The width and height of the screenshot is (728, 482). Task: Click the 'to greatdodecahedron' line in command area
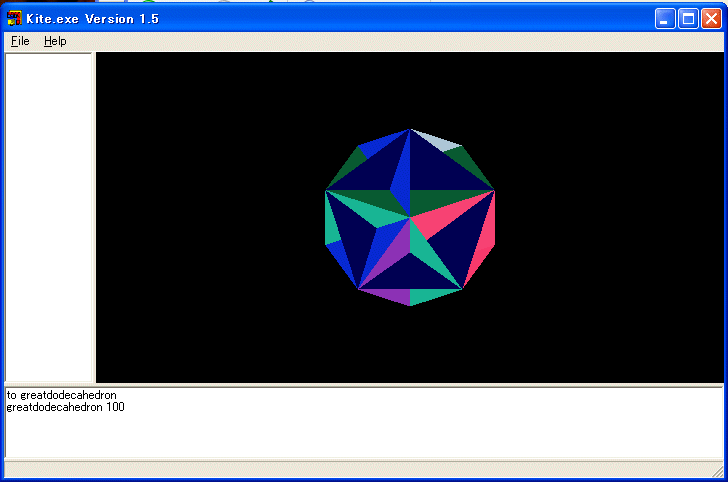point(61,395)
